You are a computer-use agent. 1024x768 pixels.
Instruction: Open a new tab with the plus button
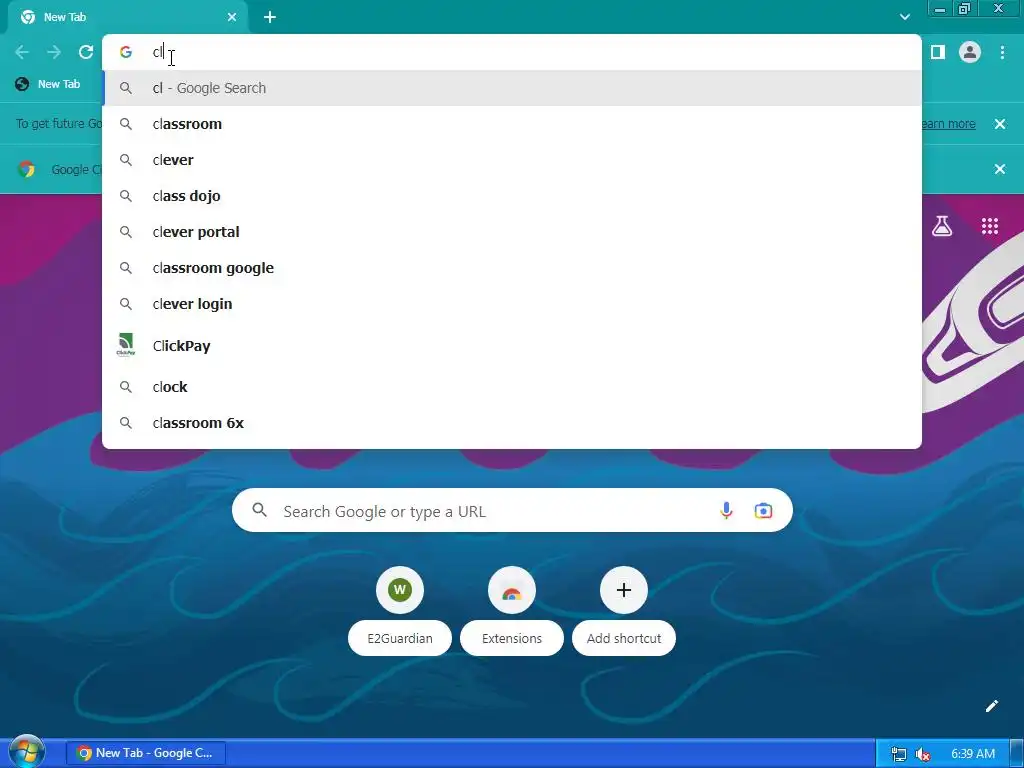coord(270,17)
